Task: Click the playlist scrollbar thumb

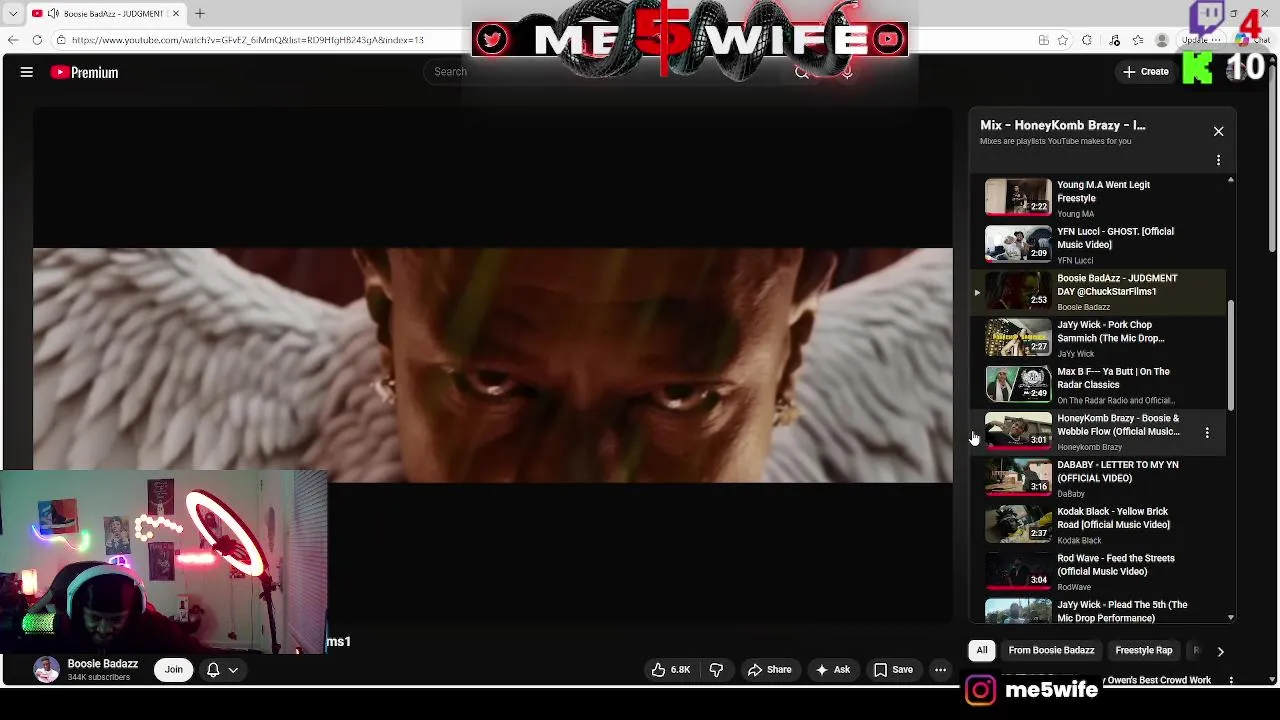Action: click(x=1231, y=355)
